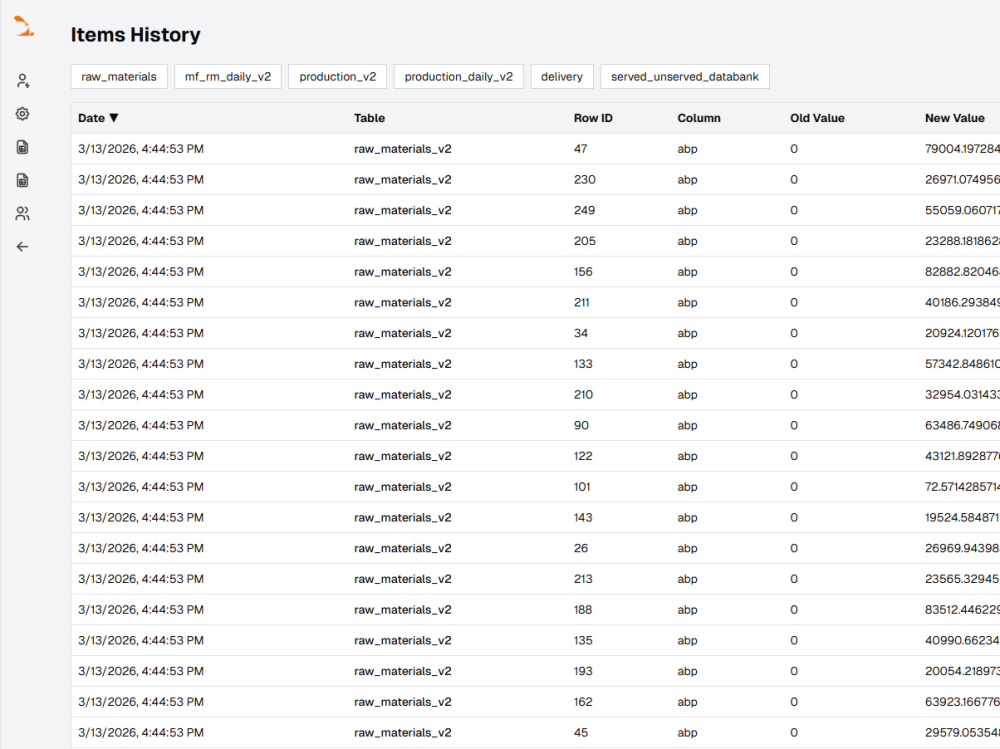Filter by raw_materials table
The image size is (1000, 749).
pos(119,77)
